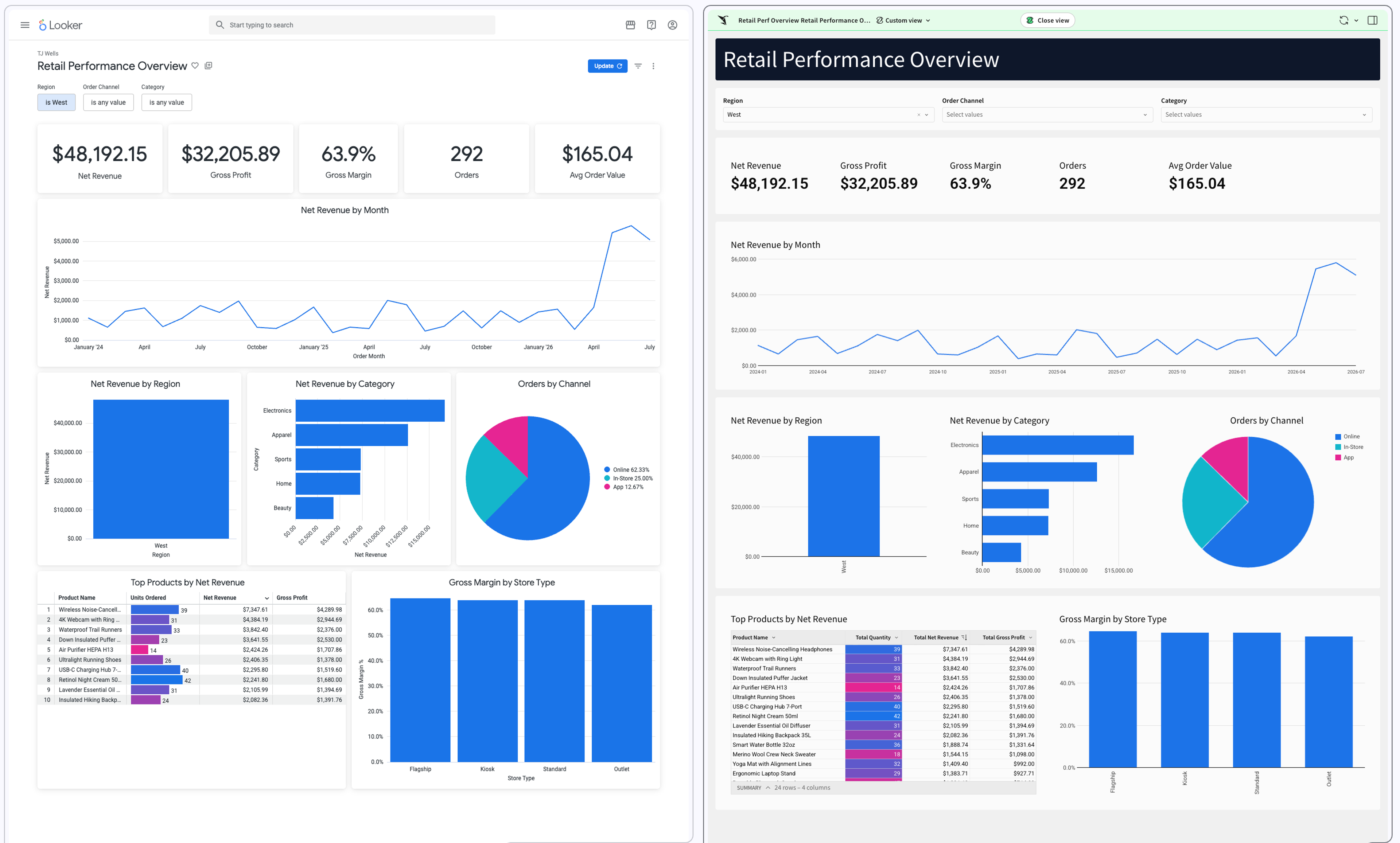
Task: Click the magnifier icon in Looker search
Action: [x=219, y=25]
